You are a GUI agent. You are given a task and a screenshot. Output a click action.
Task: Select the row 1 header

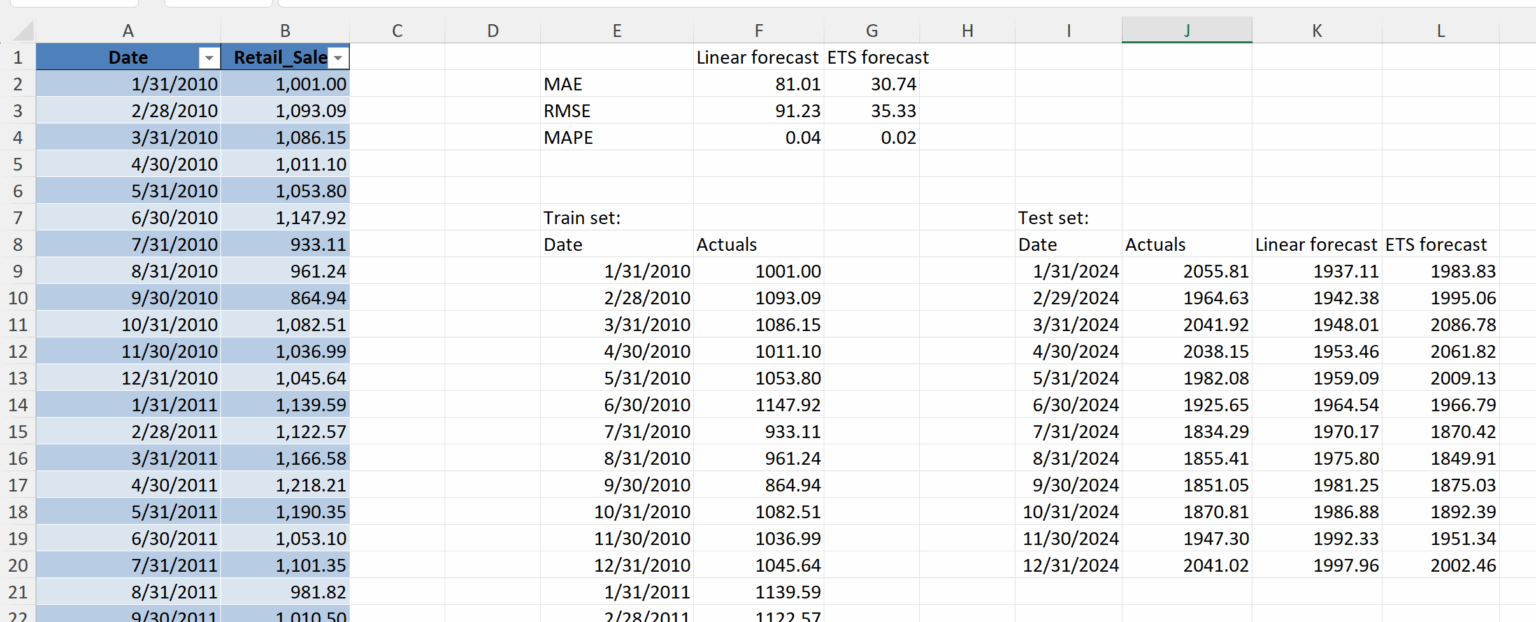point(18,58)
